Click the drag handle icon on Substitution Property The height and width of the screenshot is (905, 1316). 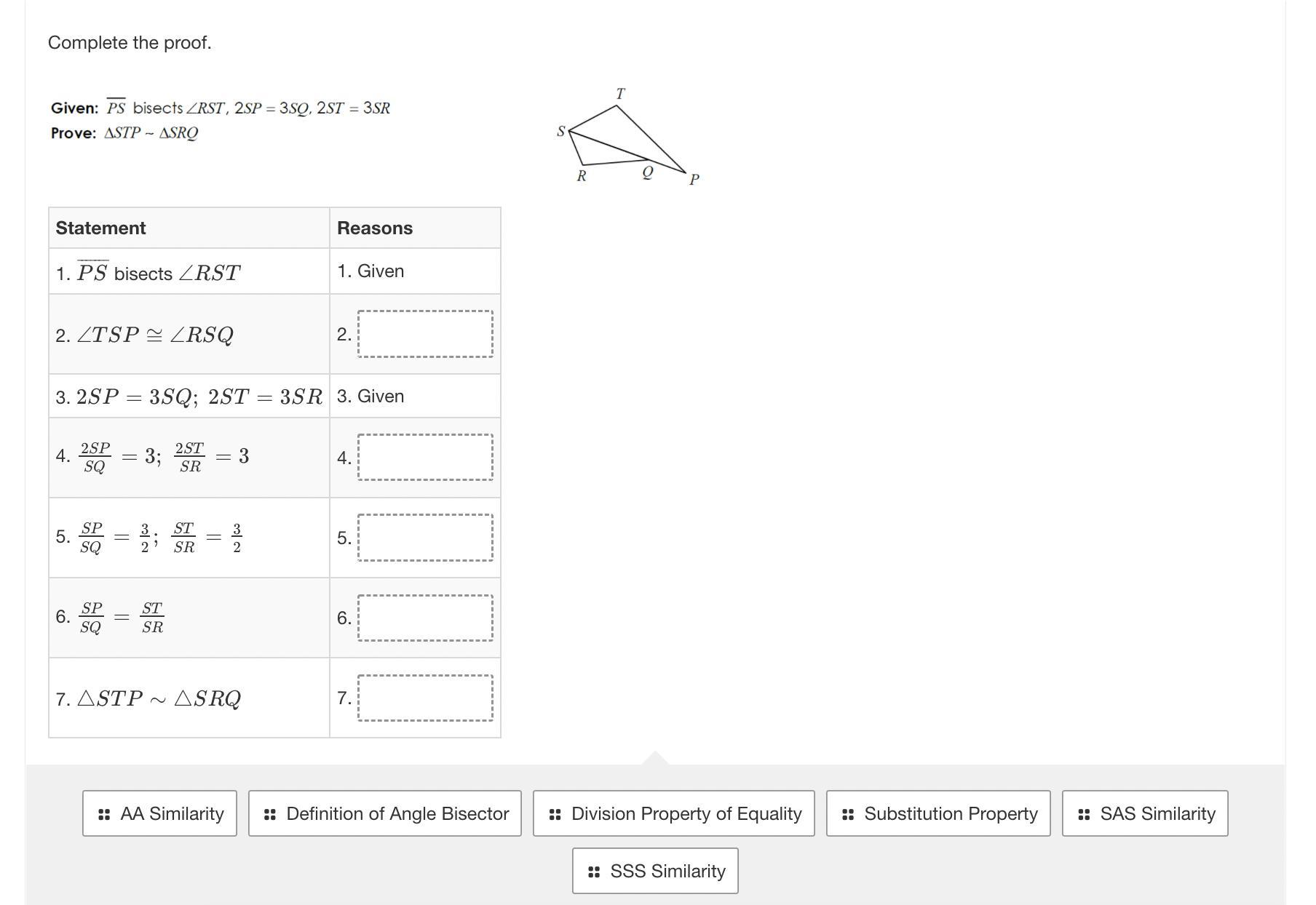(848, 814)
